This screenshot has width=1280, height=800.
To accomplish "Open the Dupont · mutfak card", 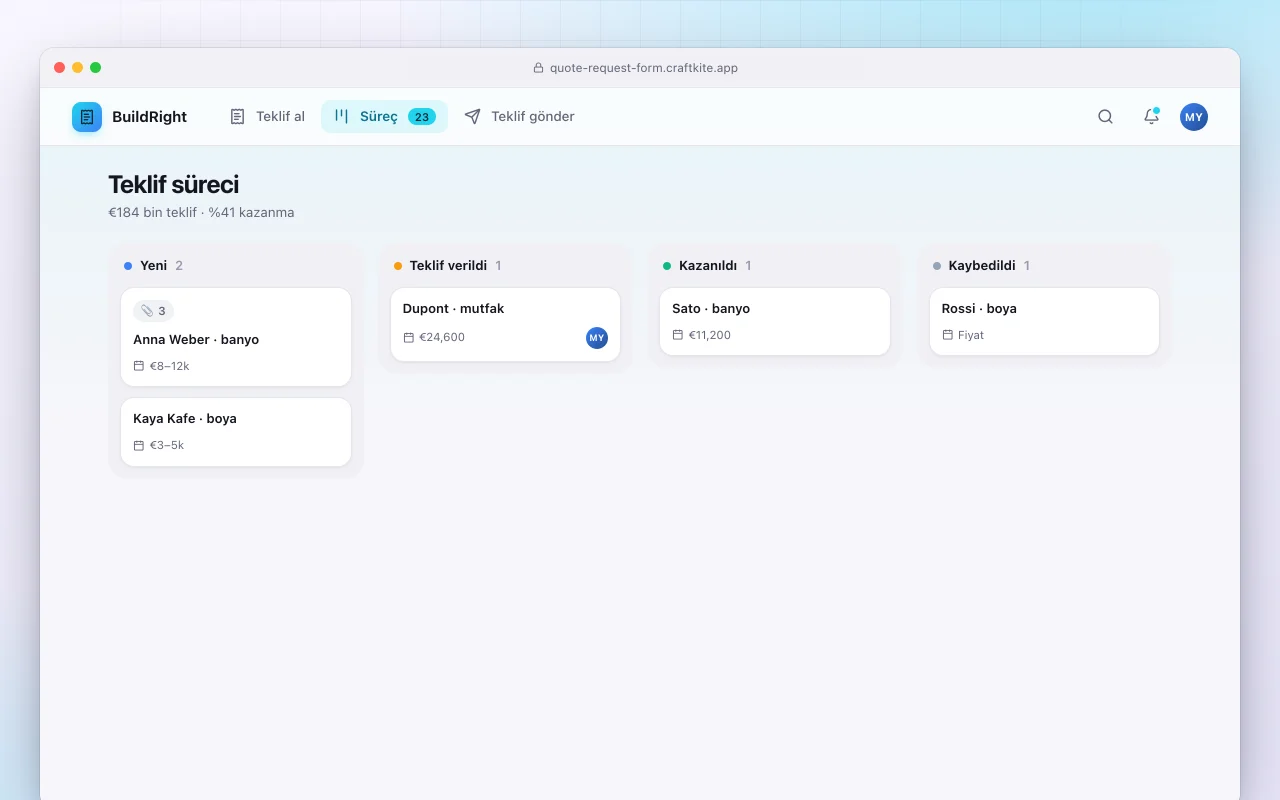I will click(x=505, y=324).
